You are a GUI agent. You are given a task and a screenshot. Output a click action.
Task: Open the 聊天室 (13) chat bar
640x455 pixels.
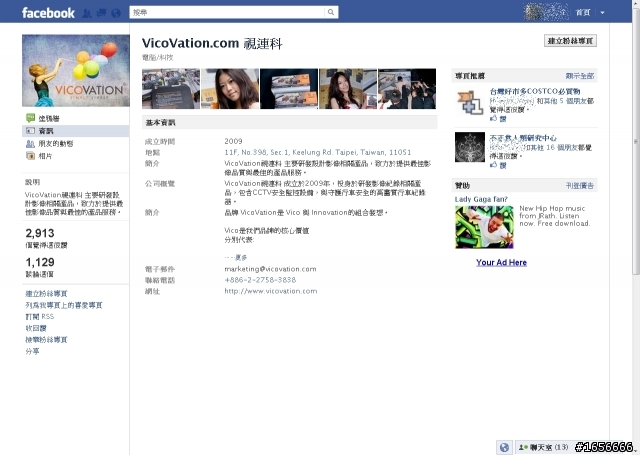click(x=546, y=447)
